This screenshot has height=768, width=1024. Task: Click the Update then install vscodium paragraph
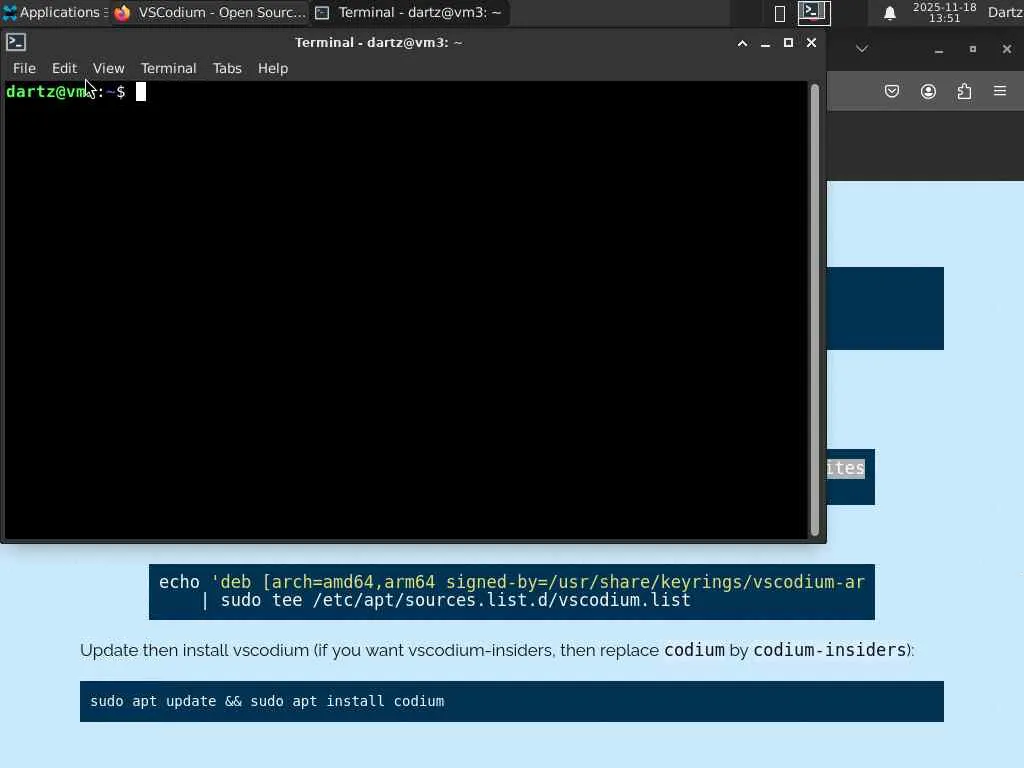click(x=497, y=650)
